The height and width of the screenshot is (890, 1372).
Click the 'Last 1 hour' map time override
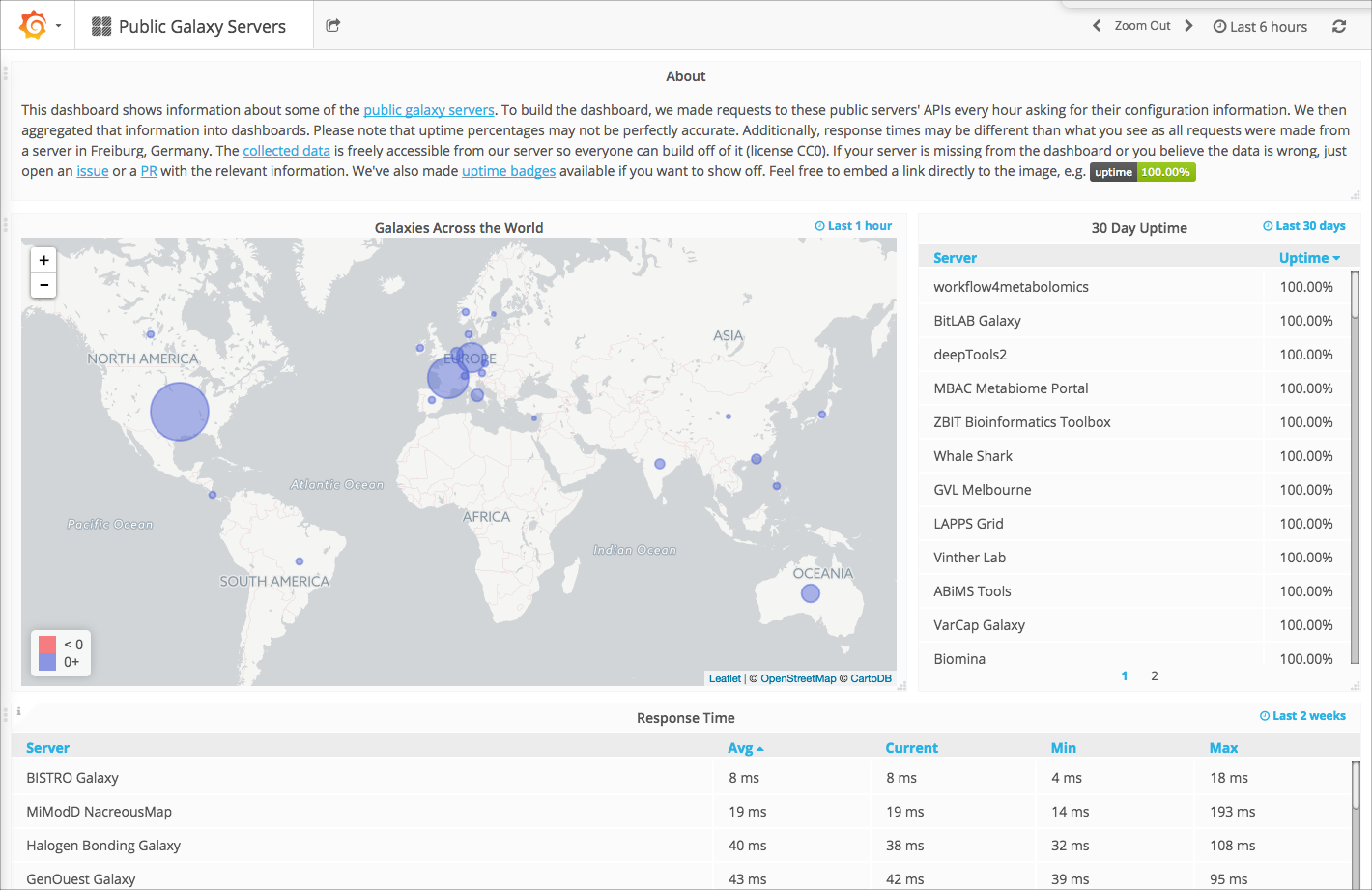coord(853,226)
